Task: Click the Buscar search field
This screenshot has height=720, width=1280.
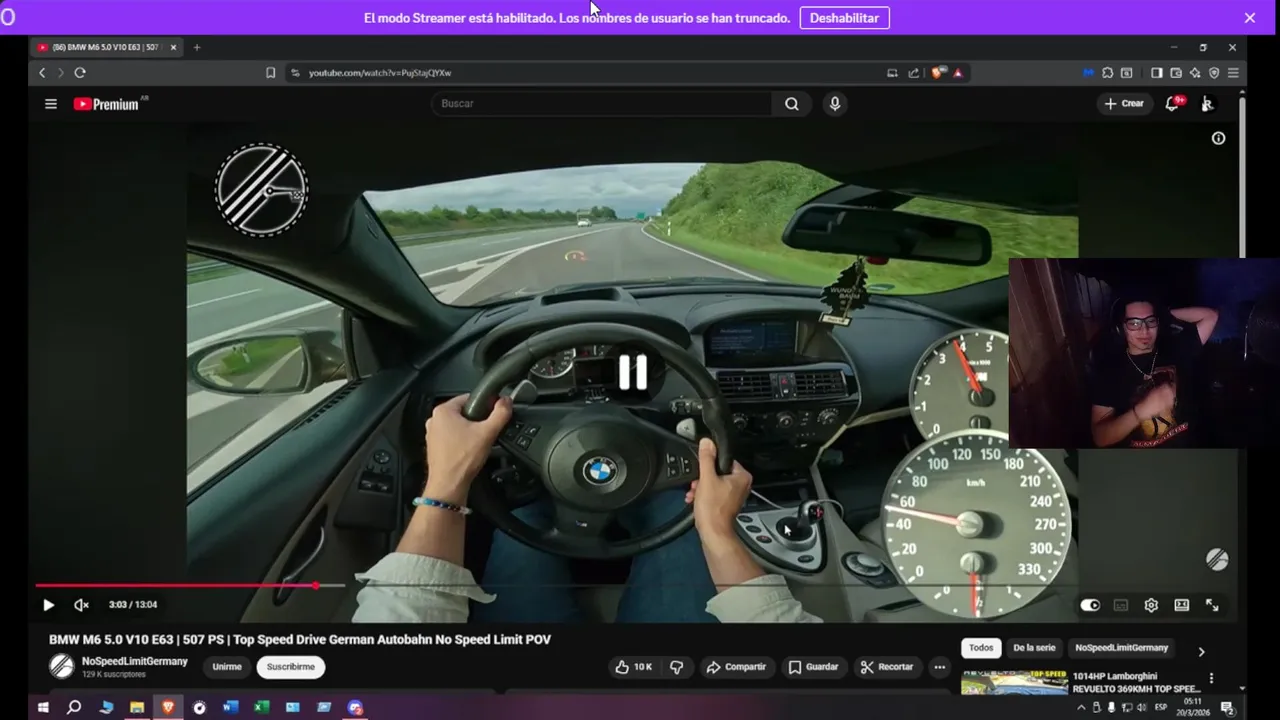Action: pos(602,104)
